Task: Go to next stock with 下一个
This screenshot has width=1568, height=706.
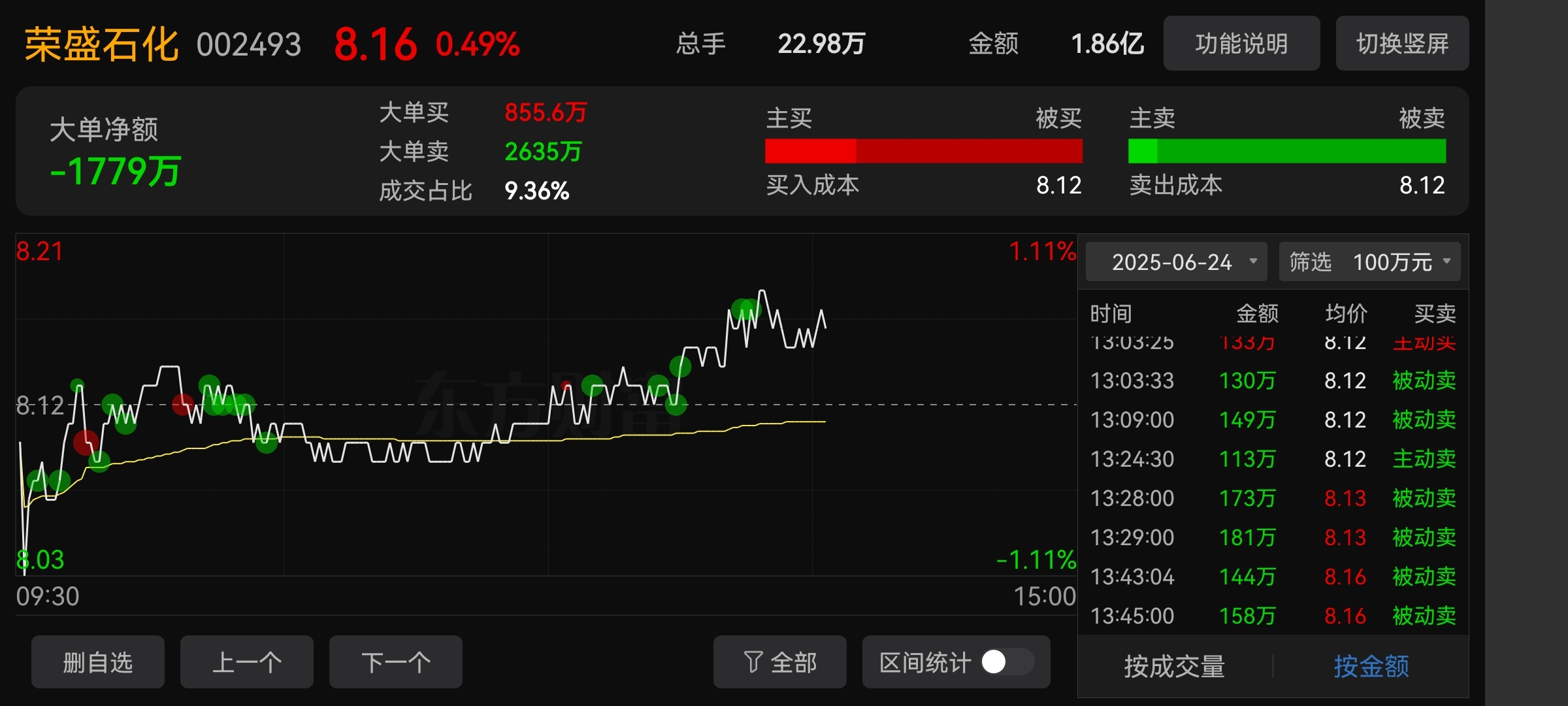Action: [396, 662]
